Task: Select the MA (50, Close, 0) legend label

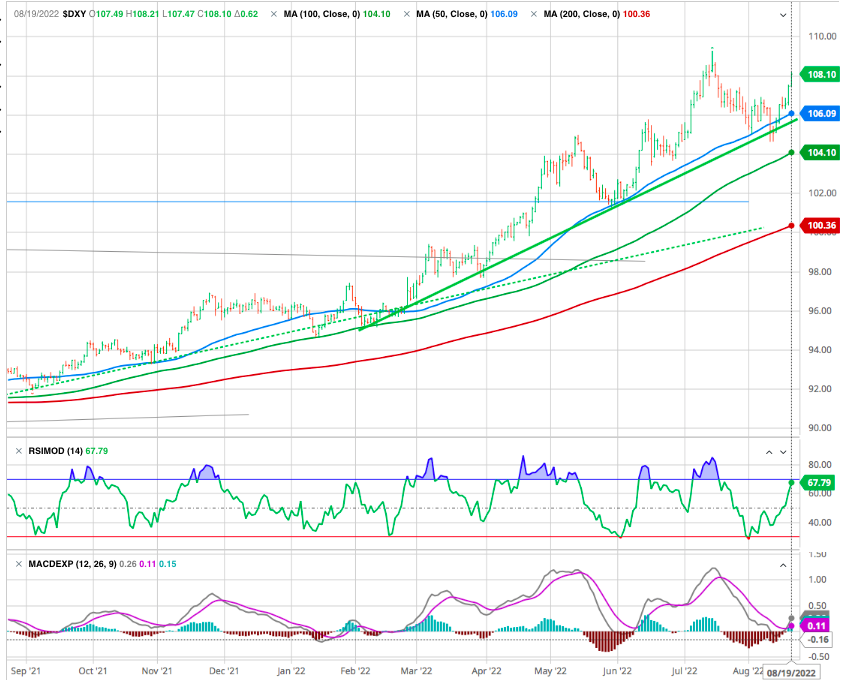Action: point(452,14)
